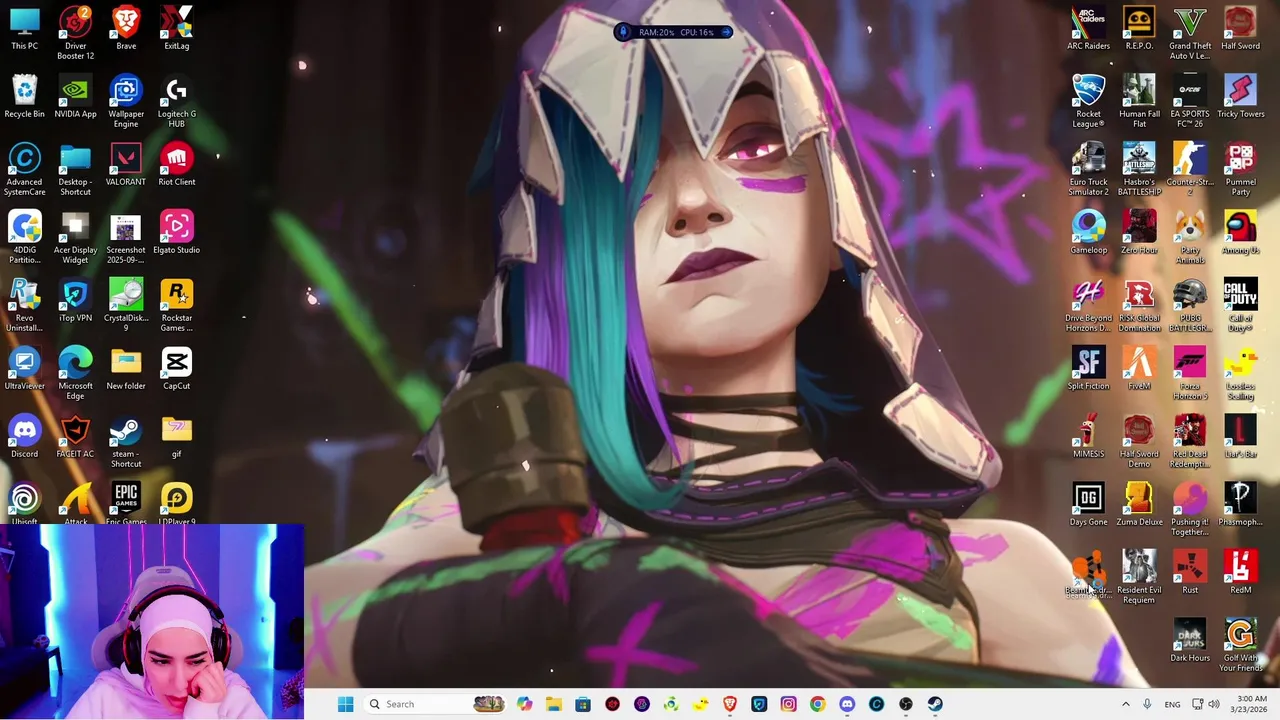
Task: Switch input language via ENG indicator
Action: coord(1172,704)
